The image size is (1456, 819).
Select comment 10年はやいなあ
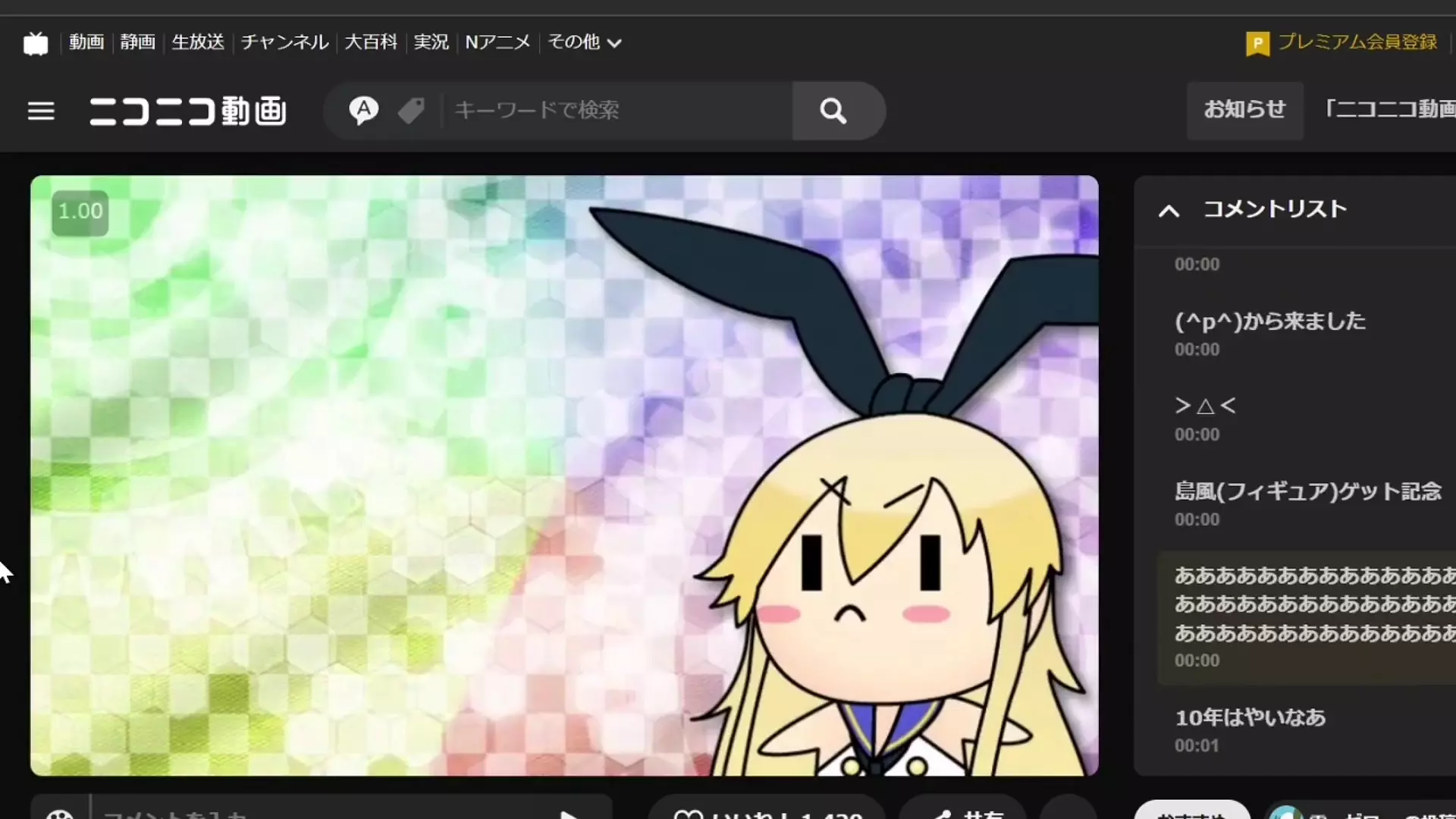coord(1250,717)
